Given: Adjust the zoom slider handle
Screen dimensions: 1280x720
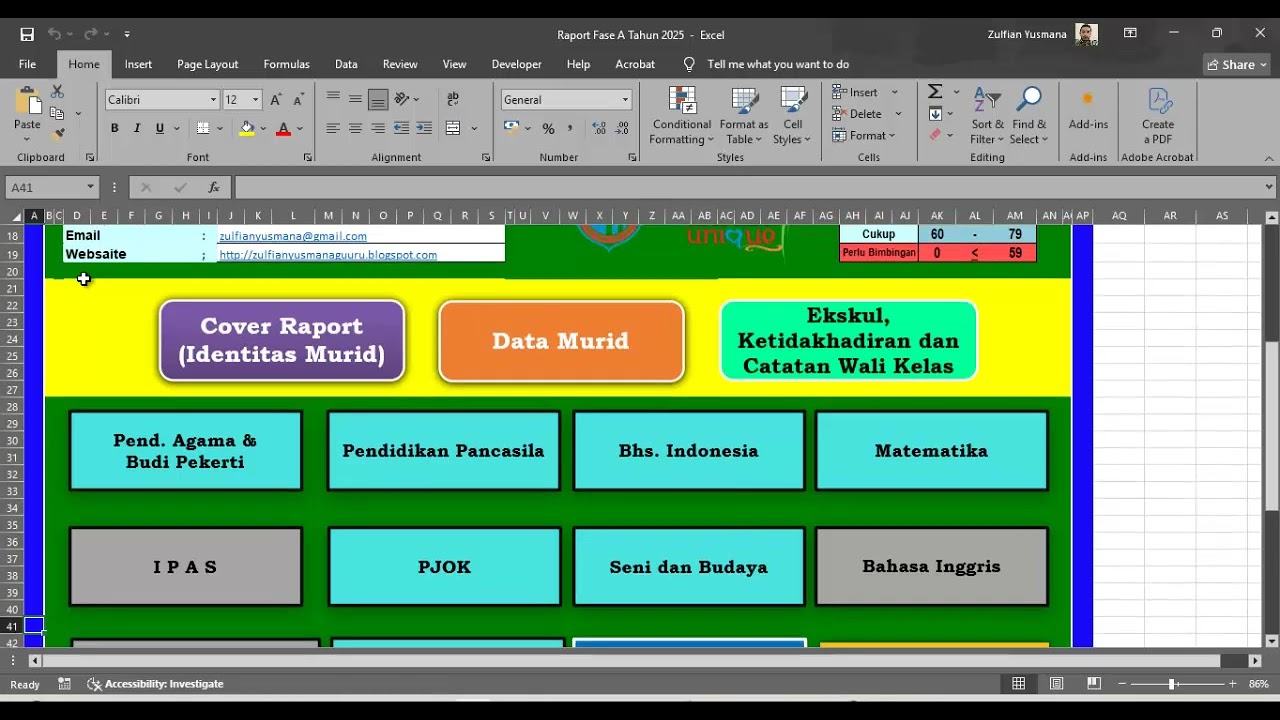Looking at the screenshot, I should tap(1172, 684).
